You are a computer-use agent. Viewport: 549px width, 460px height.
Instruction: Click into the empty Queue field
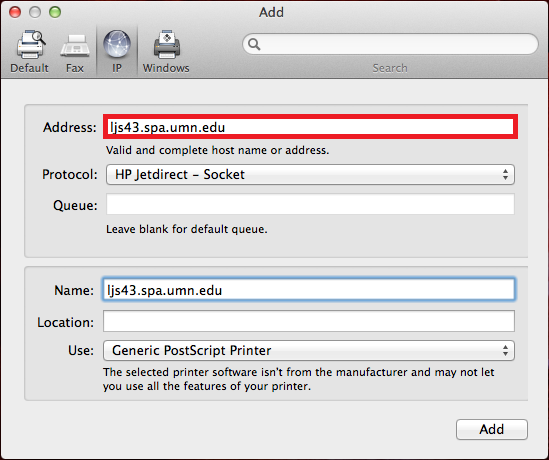pos(310,204)
